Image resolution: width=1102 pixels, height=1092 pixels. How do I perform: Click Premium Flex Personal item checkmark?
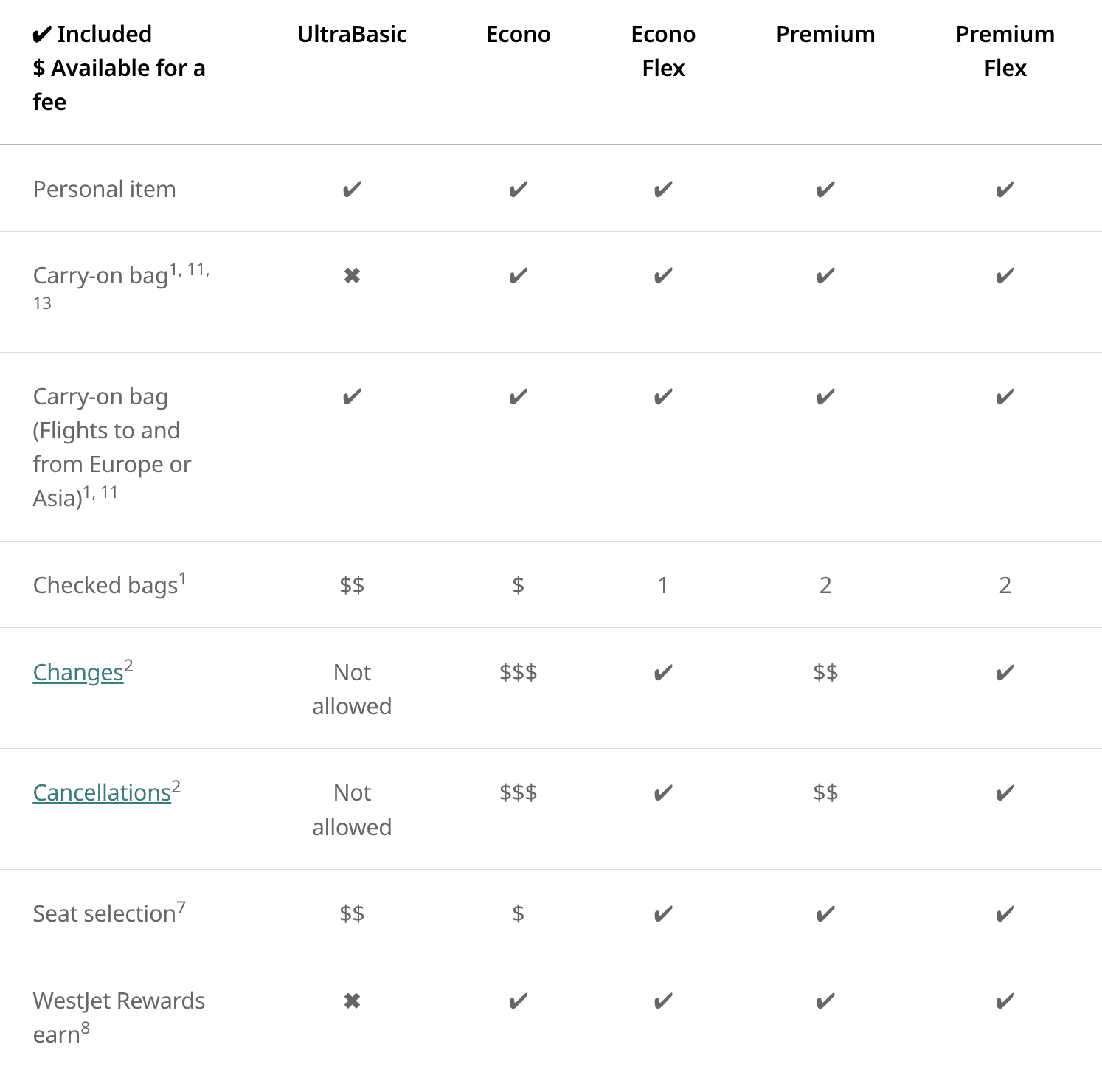click(1005, 190)
